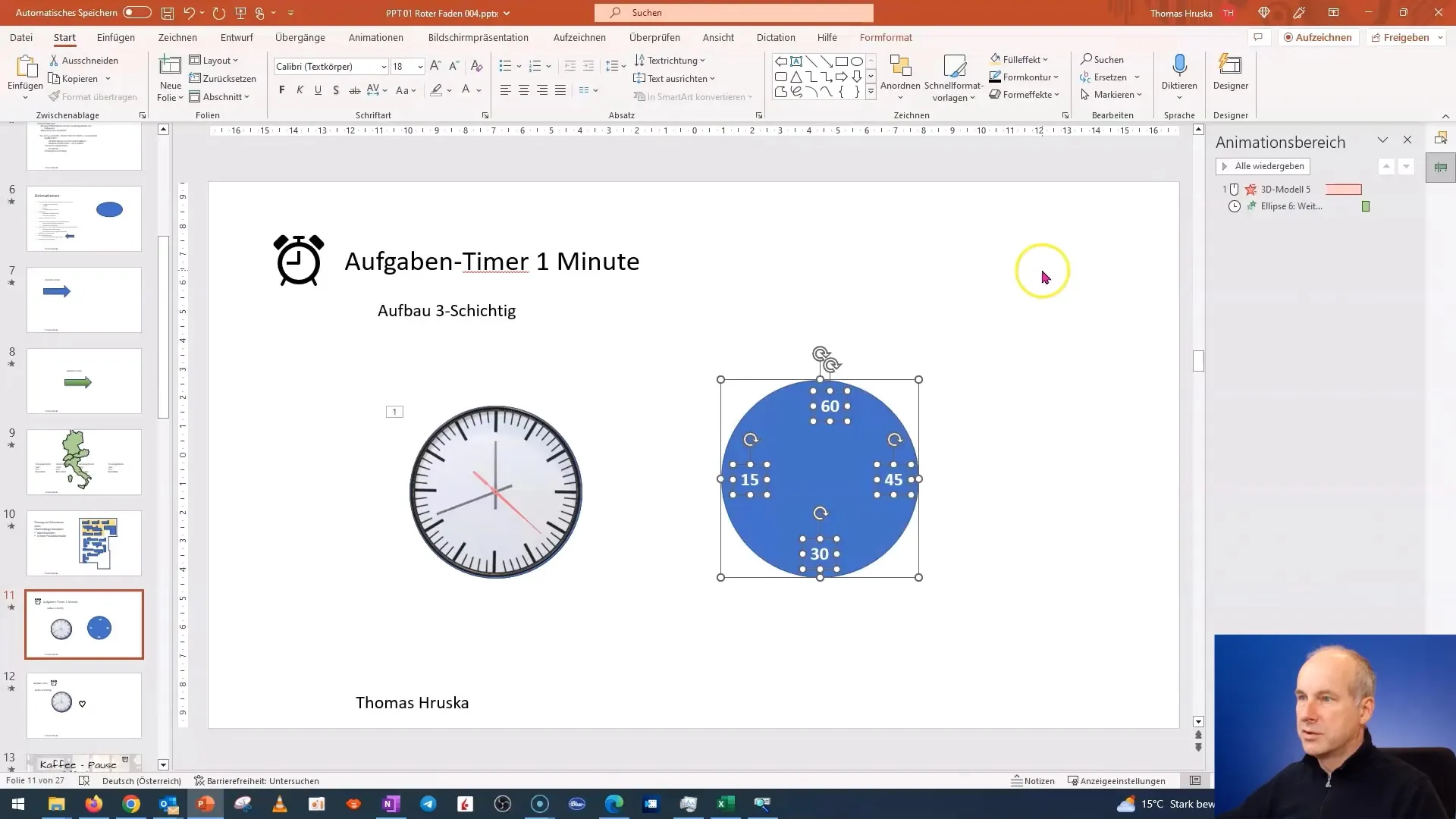Expand the Animationsbereich panel options
1456x819 pixels.
coord(1382,140)
